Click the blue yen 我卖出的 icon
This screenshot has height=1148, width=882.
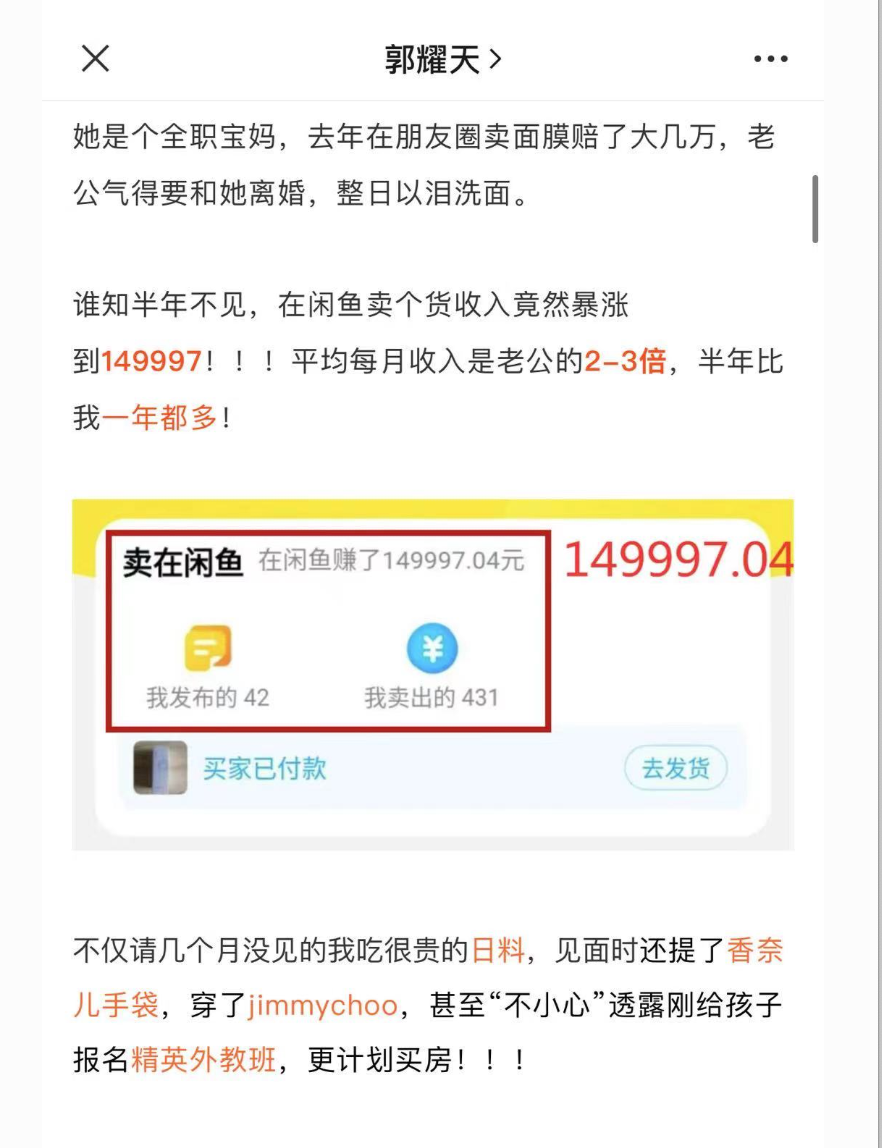point(432,648)
